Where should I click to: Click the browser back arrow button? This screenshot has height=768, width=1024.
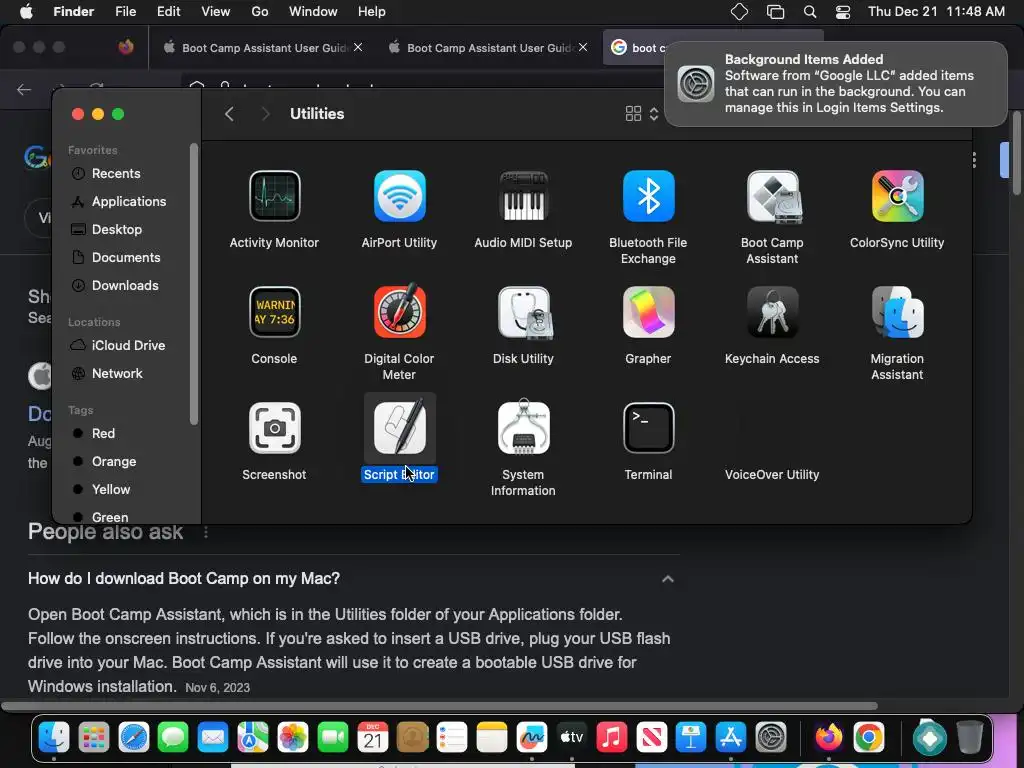(24, 89)
